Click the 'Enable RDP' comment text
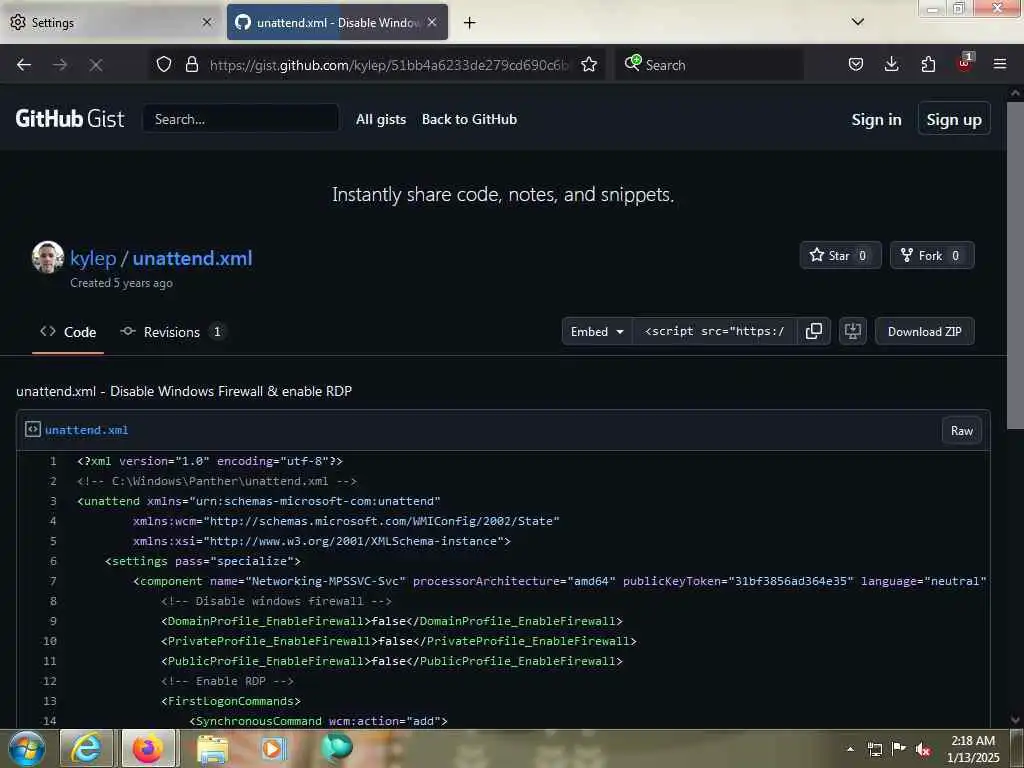 tap(227, 681)
